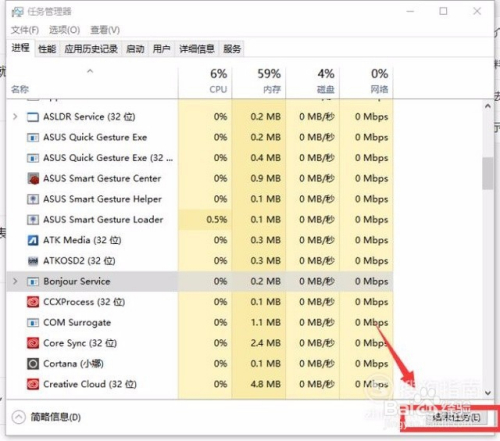
Task: Expand the Bonjour Service process group
Action: tap(15, 281)
